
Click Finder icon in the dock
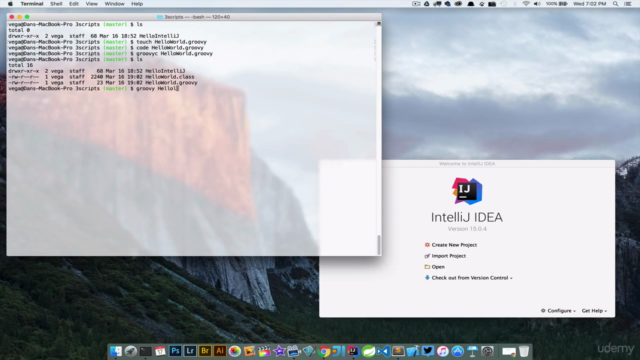pos(116,351)
